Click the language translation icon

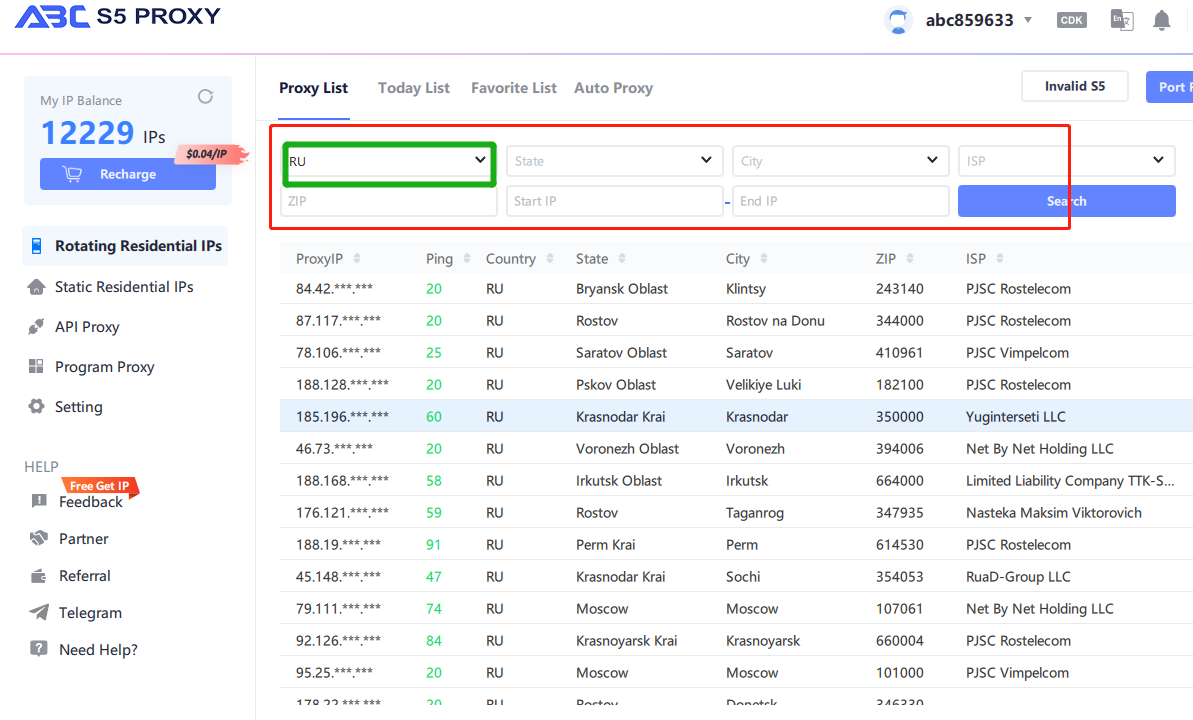pyautogui.click(x=1121, y=20)
